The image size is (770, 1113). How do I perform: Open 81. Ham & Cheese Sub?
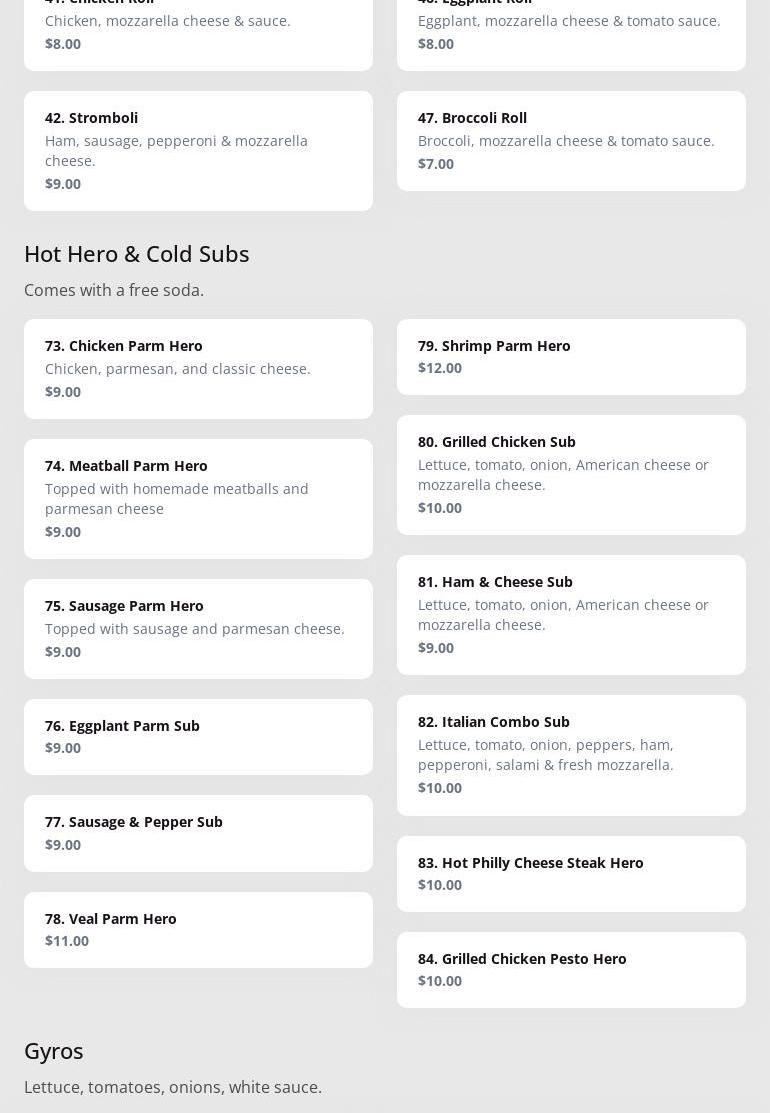[x=571, y=614]
